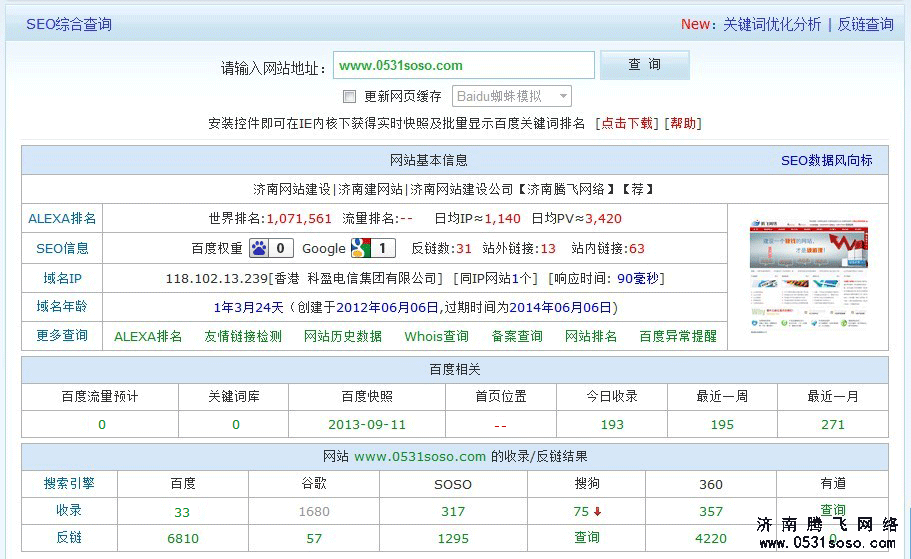Viewport: 911px width, 559px height.
Task: Click creation date 2012年06月06日
Action: (387, 307)
